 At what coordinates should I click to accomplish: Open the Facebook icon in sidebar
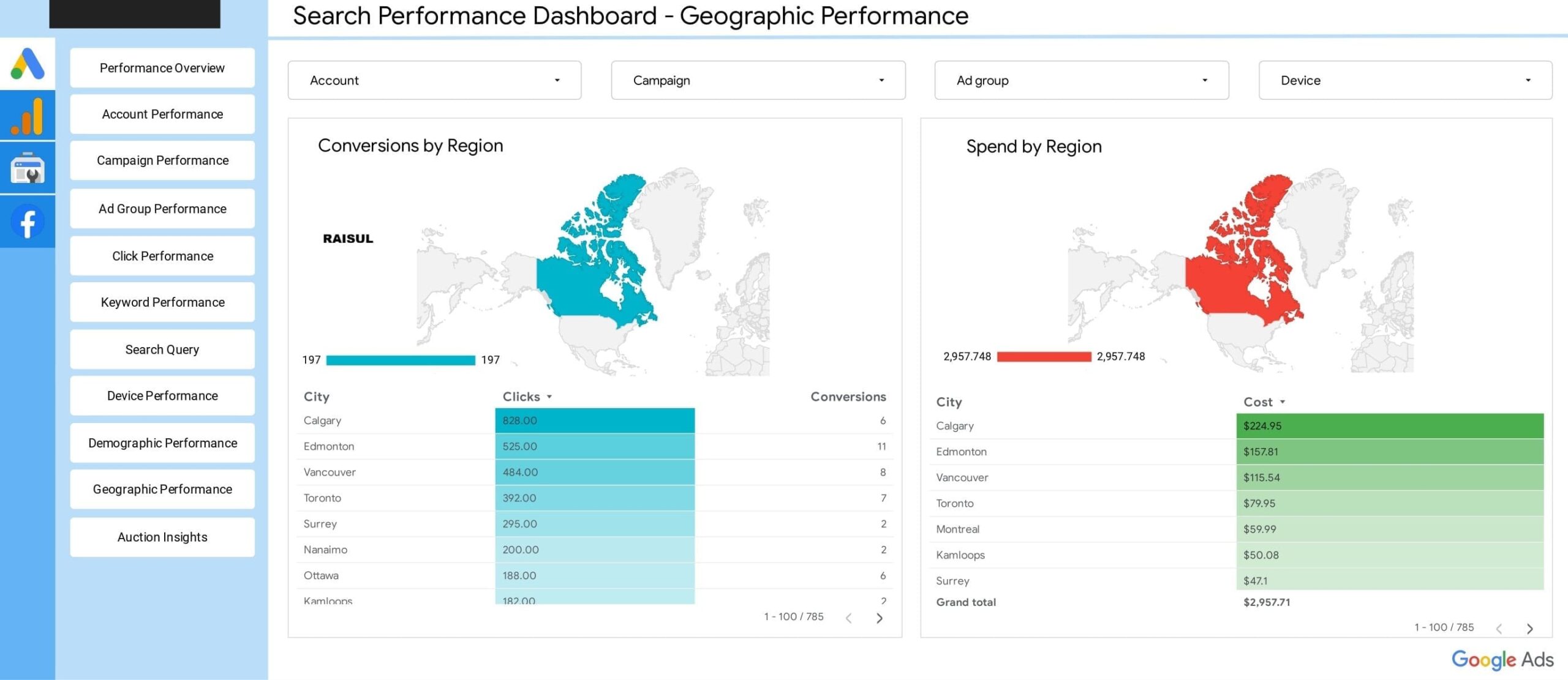pyautogui.click(x=28, y=221)
